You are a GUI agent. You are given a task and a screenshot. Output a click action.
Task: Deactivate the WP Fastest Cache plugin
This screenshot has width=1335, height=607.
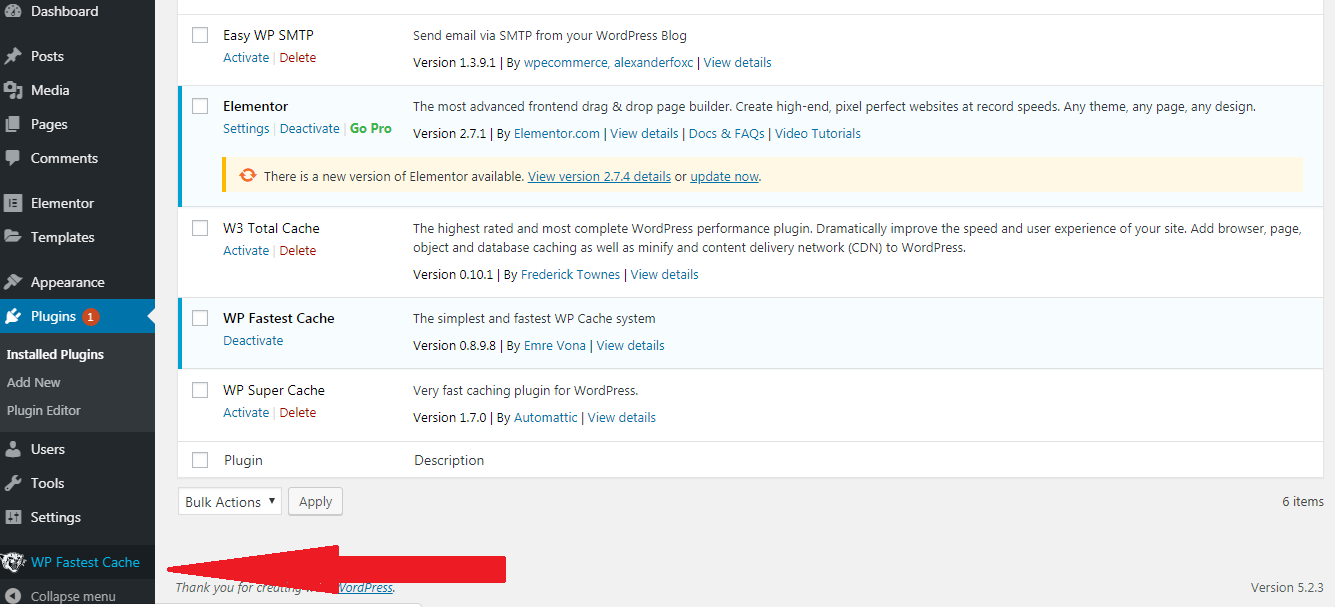point(253,340)
